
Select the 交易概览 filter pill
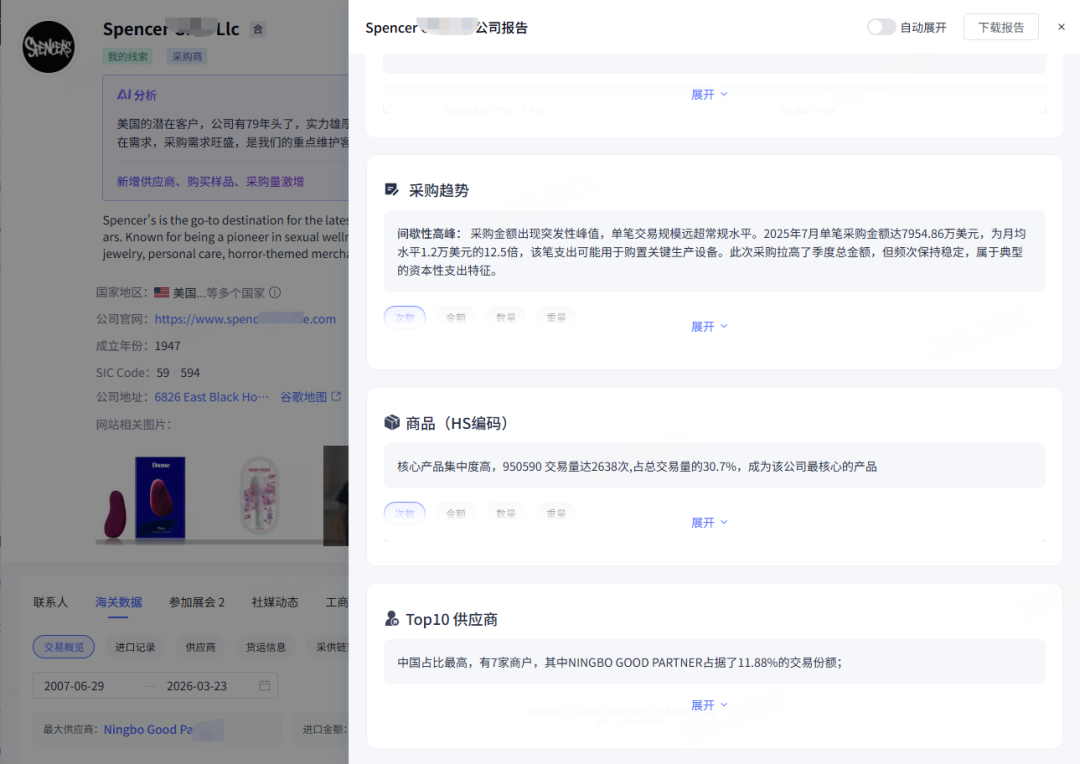(63, 647)
